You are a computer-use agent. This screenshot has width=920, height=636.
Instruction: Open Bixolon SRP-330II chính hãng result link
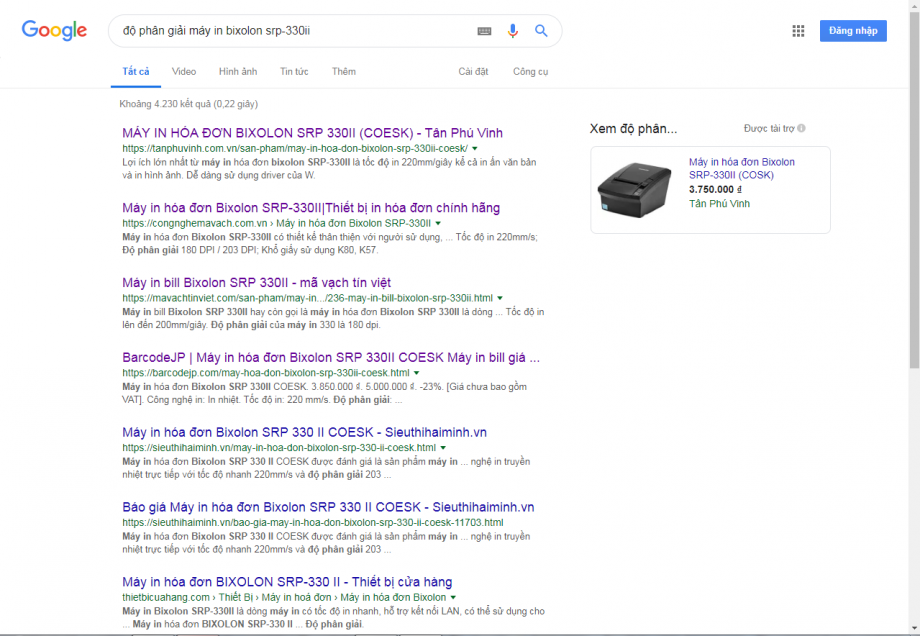tap(311, 208)
